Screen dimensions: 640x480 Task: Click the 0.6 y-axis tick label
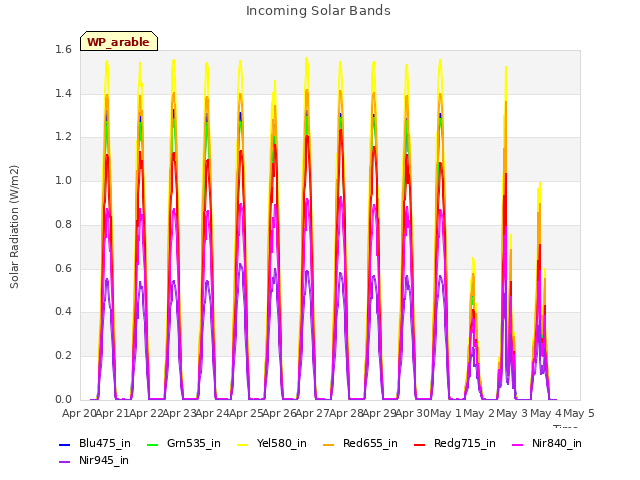[63, 269]
